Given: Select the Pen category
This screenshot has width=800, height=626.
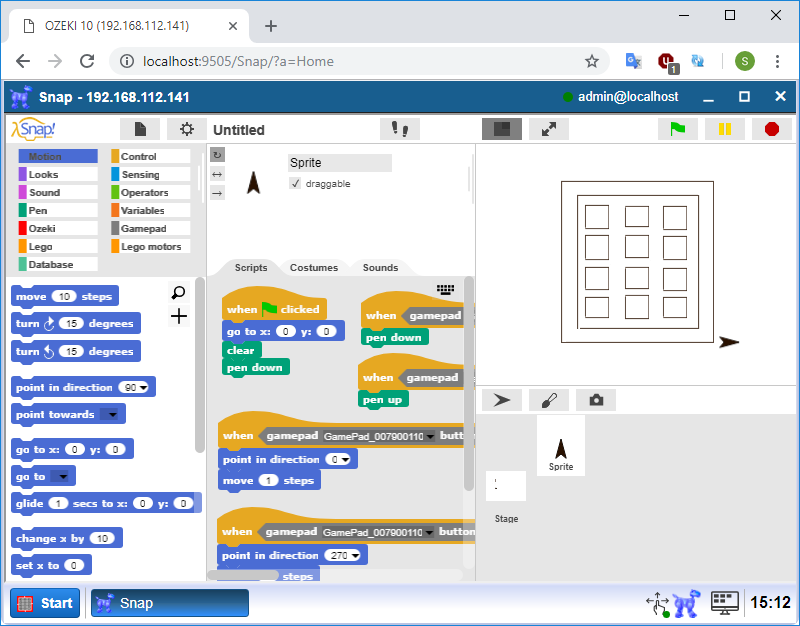Looking at the screenshot, I should [58, 210].
